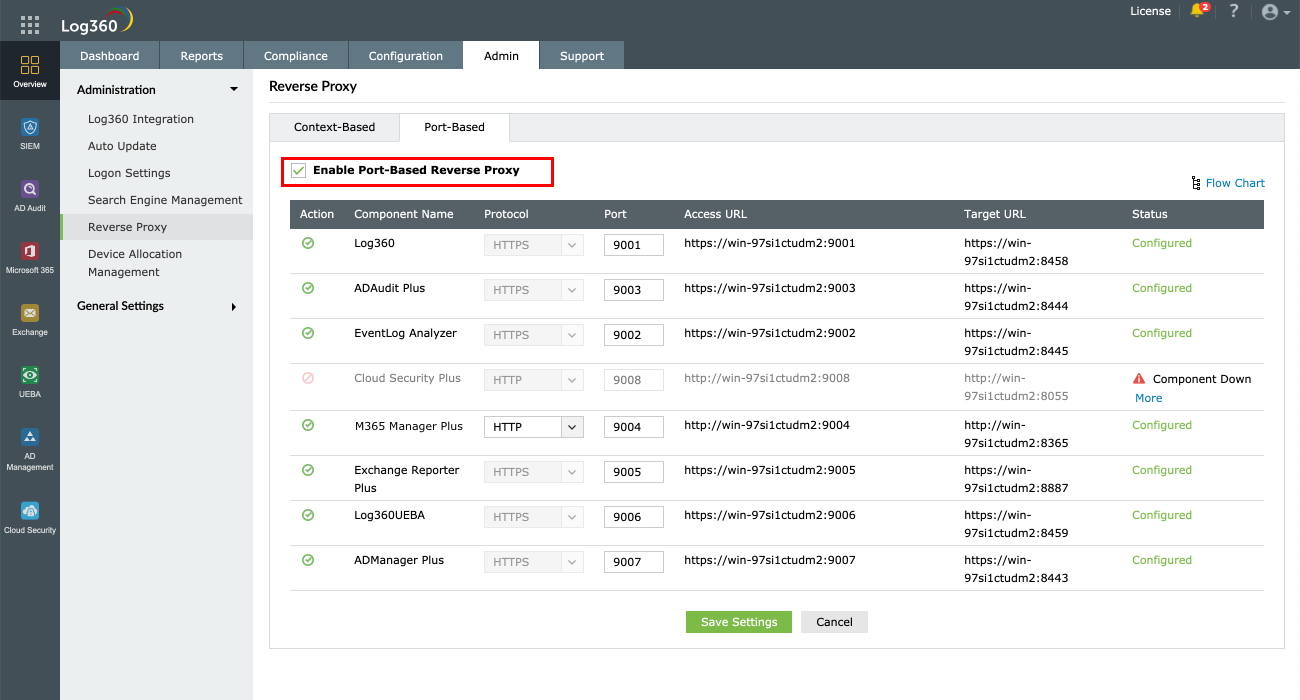
Task: Toggle the EventLog Analyzer row action icon
Action: (x=308, y=333)
